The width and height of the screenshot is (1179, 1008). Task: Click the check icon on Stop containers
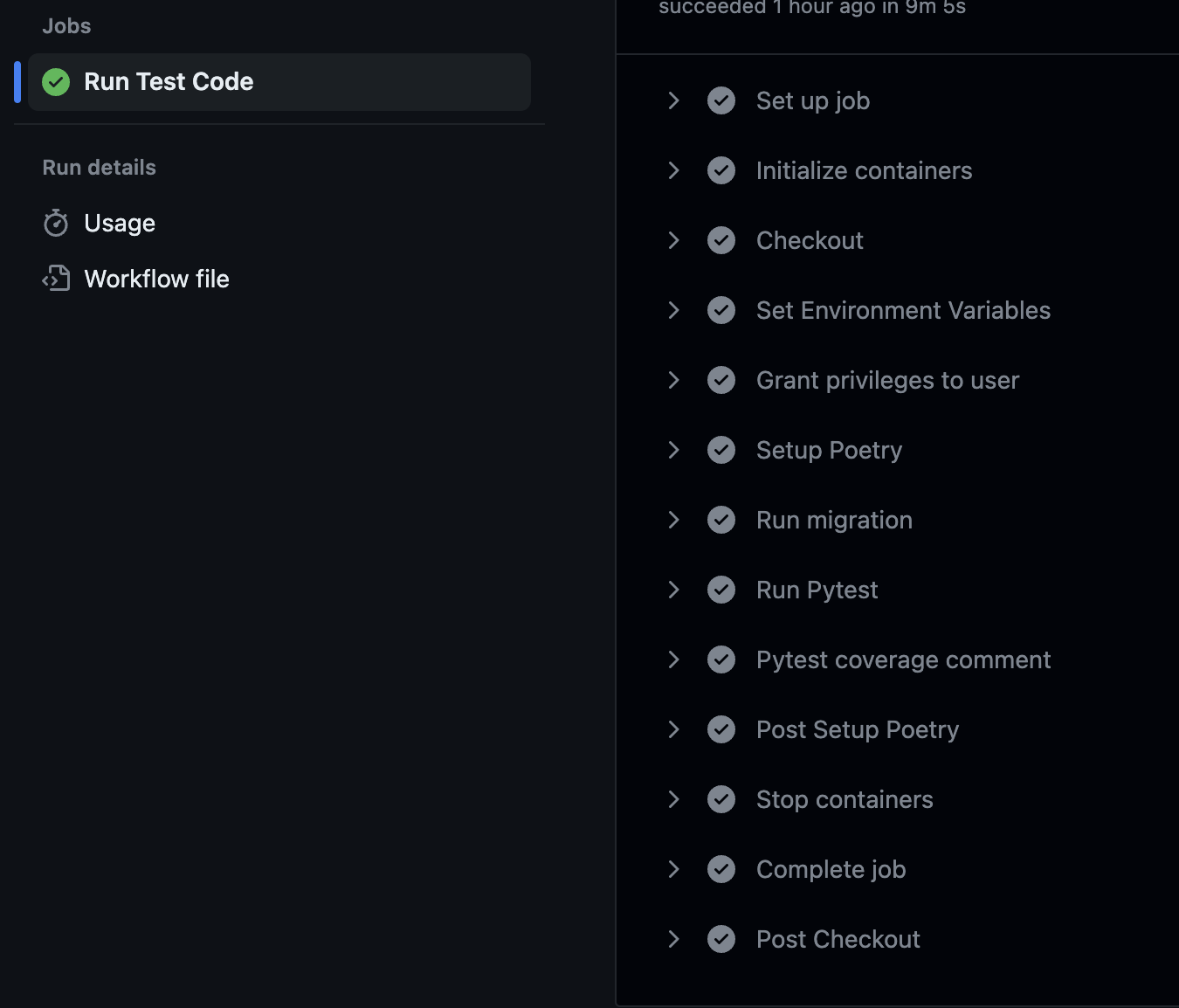tap(721, 799)
